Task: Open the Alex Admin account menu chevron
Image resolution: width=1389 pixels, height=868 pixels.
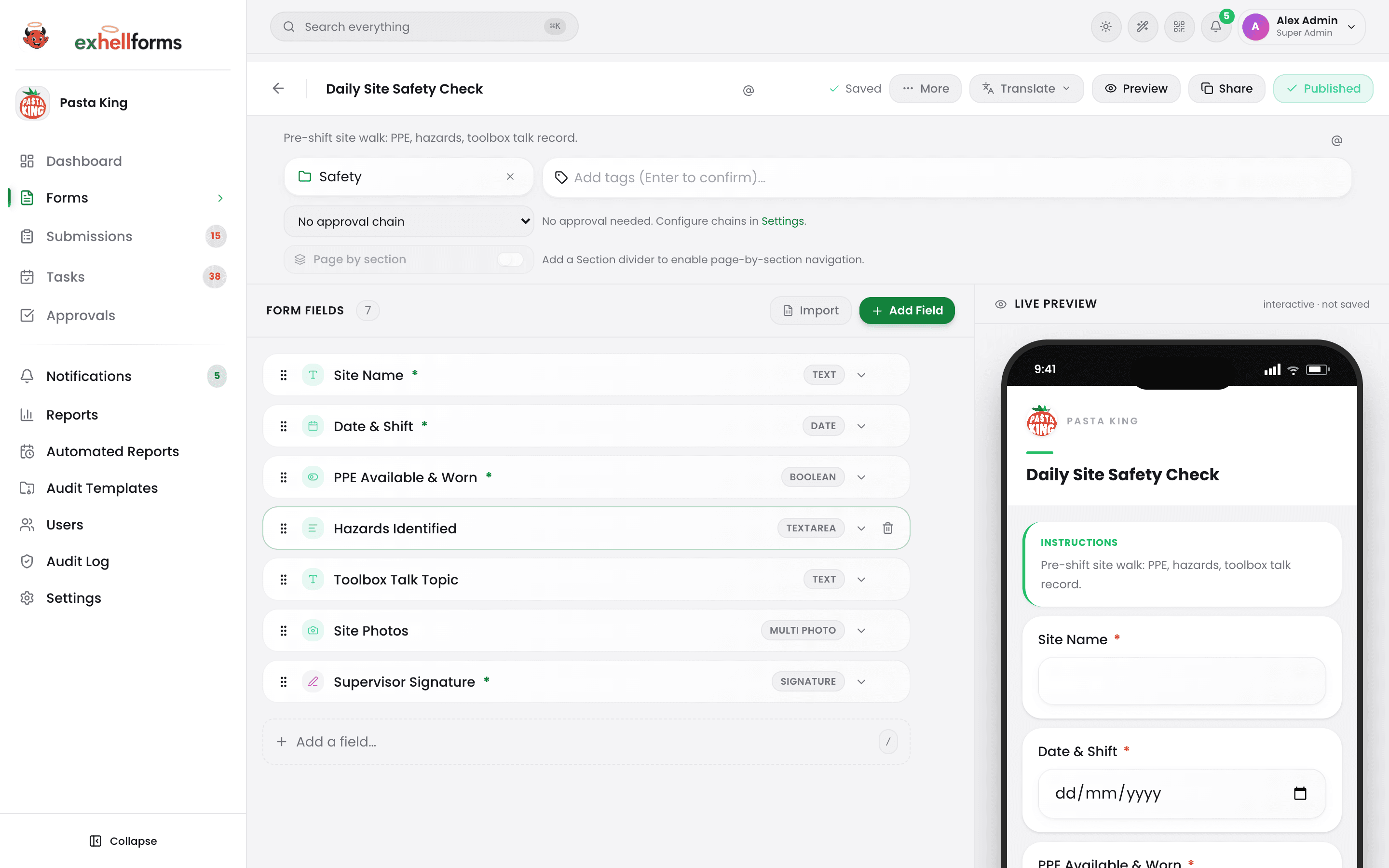Action: click(1351, 27)
